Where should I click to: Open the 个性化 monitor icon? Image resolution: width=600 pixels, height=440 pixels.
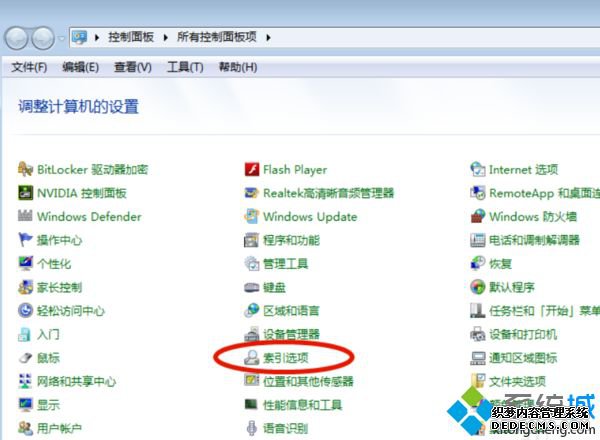tap(25, 263)
